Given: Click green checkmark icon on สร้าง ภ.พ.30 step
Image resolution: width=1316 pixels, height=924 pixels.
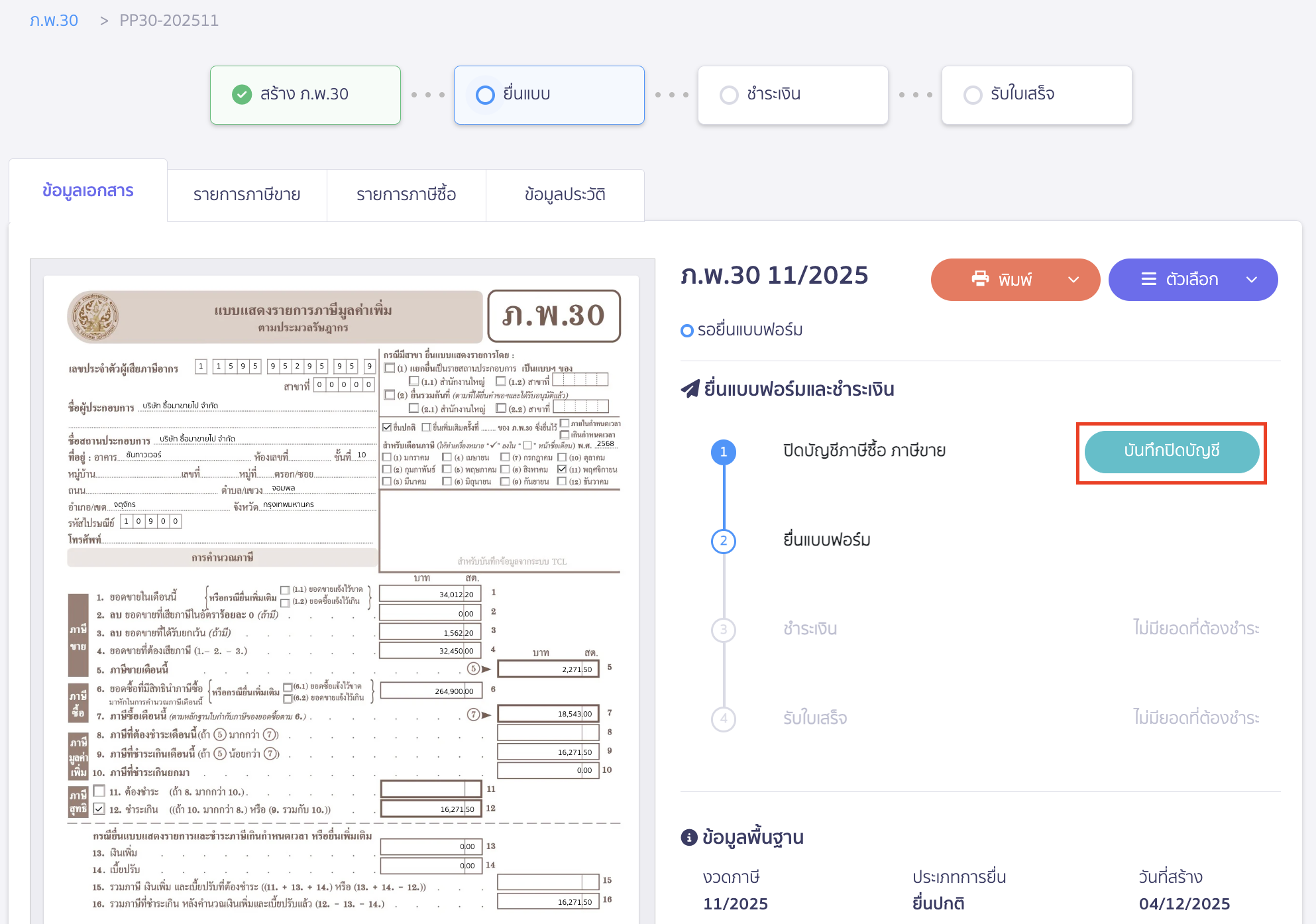Looking at the screenshot, I should 242,95.
